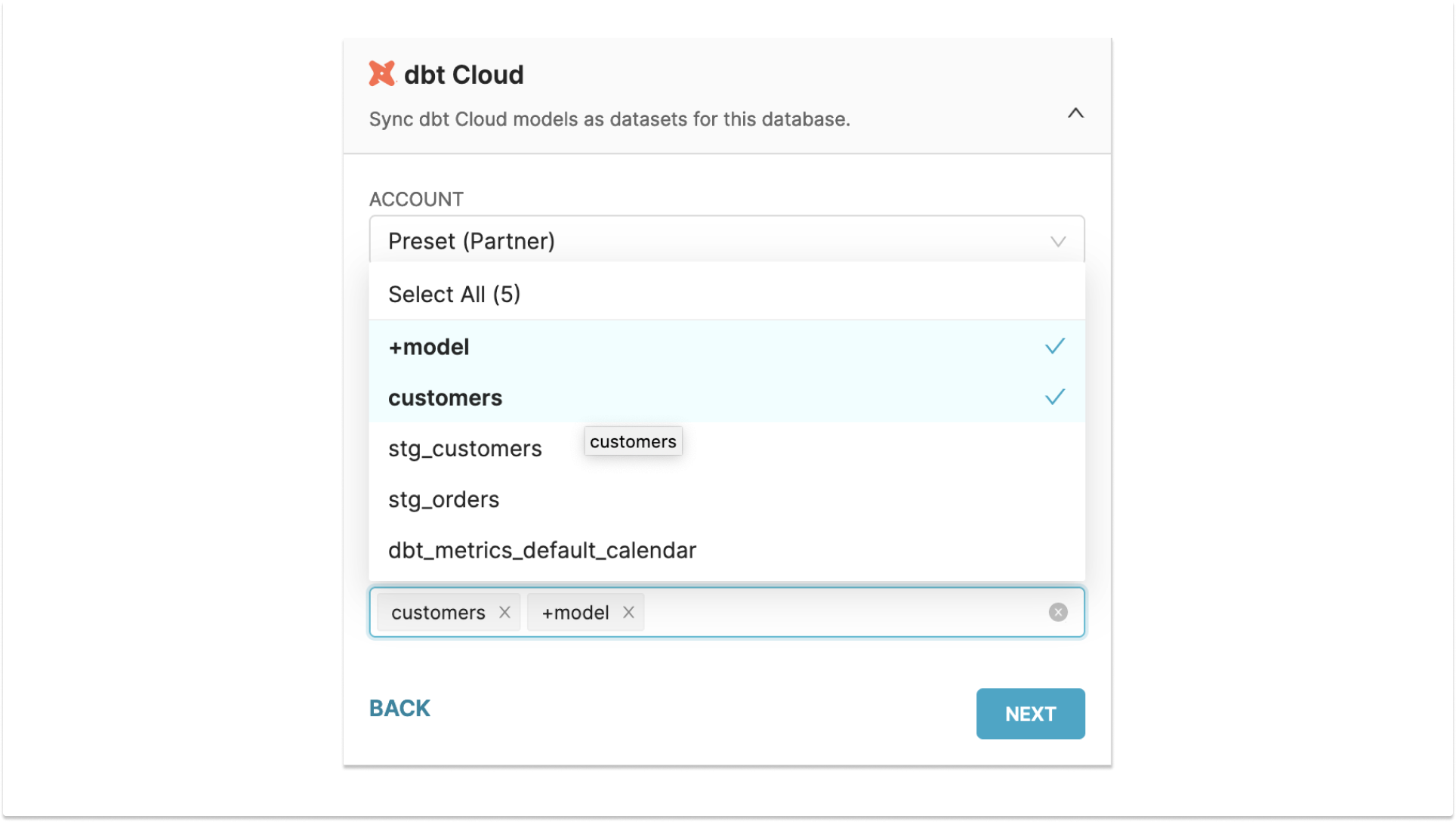Click the +model tag chip
The image size is (1456, 822).
click(573, 613)
